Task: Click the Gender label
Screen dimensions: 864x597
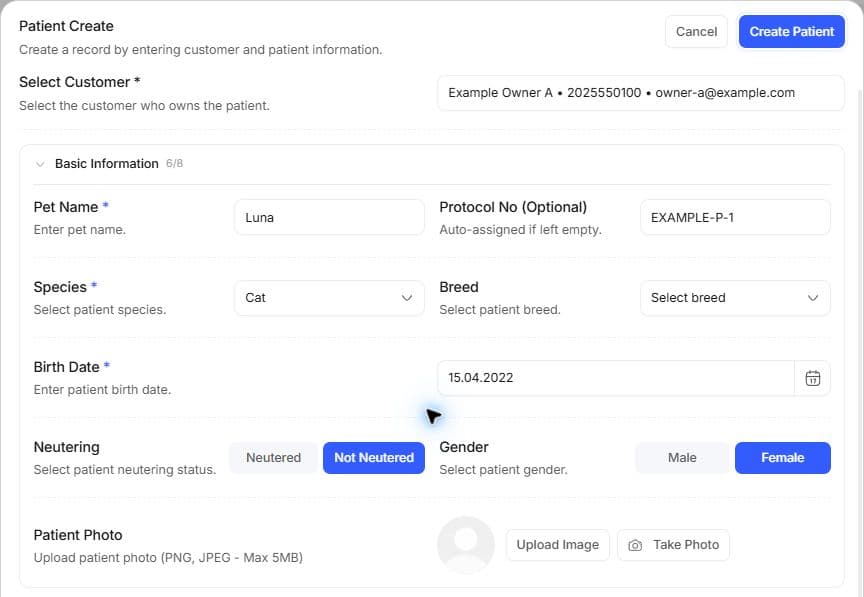Action: click(464, 447)
